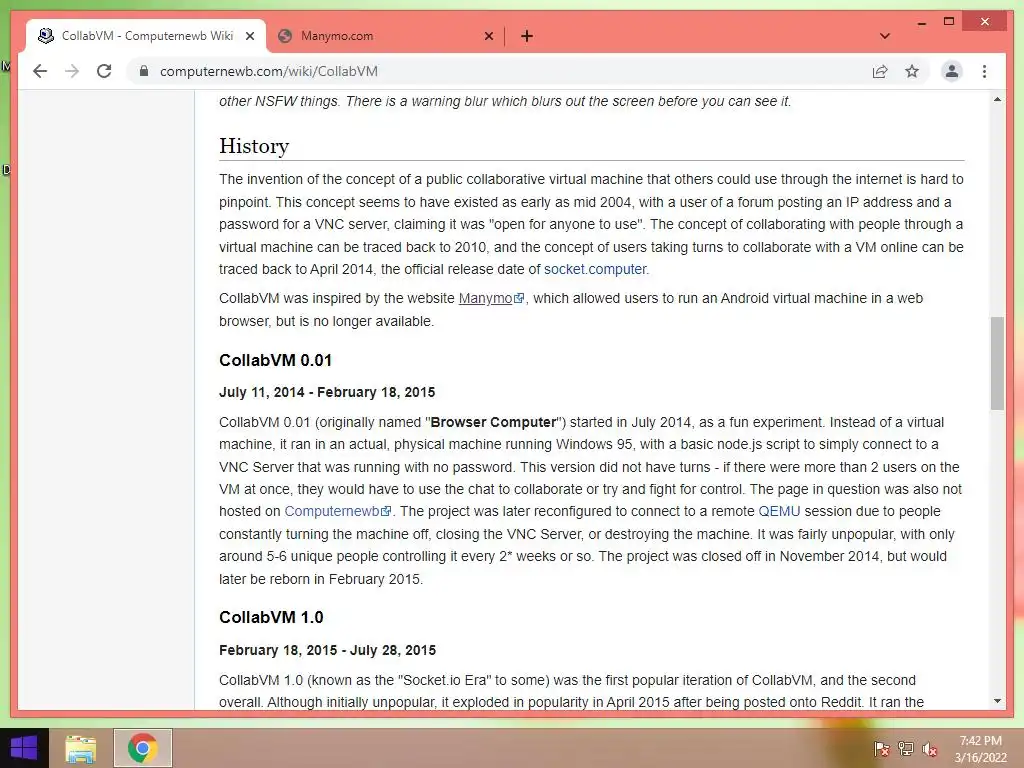Click the network tray icon
This screenshot has height=768, width=1024.
(905, 748)
